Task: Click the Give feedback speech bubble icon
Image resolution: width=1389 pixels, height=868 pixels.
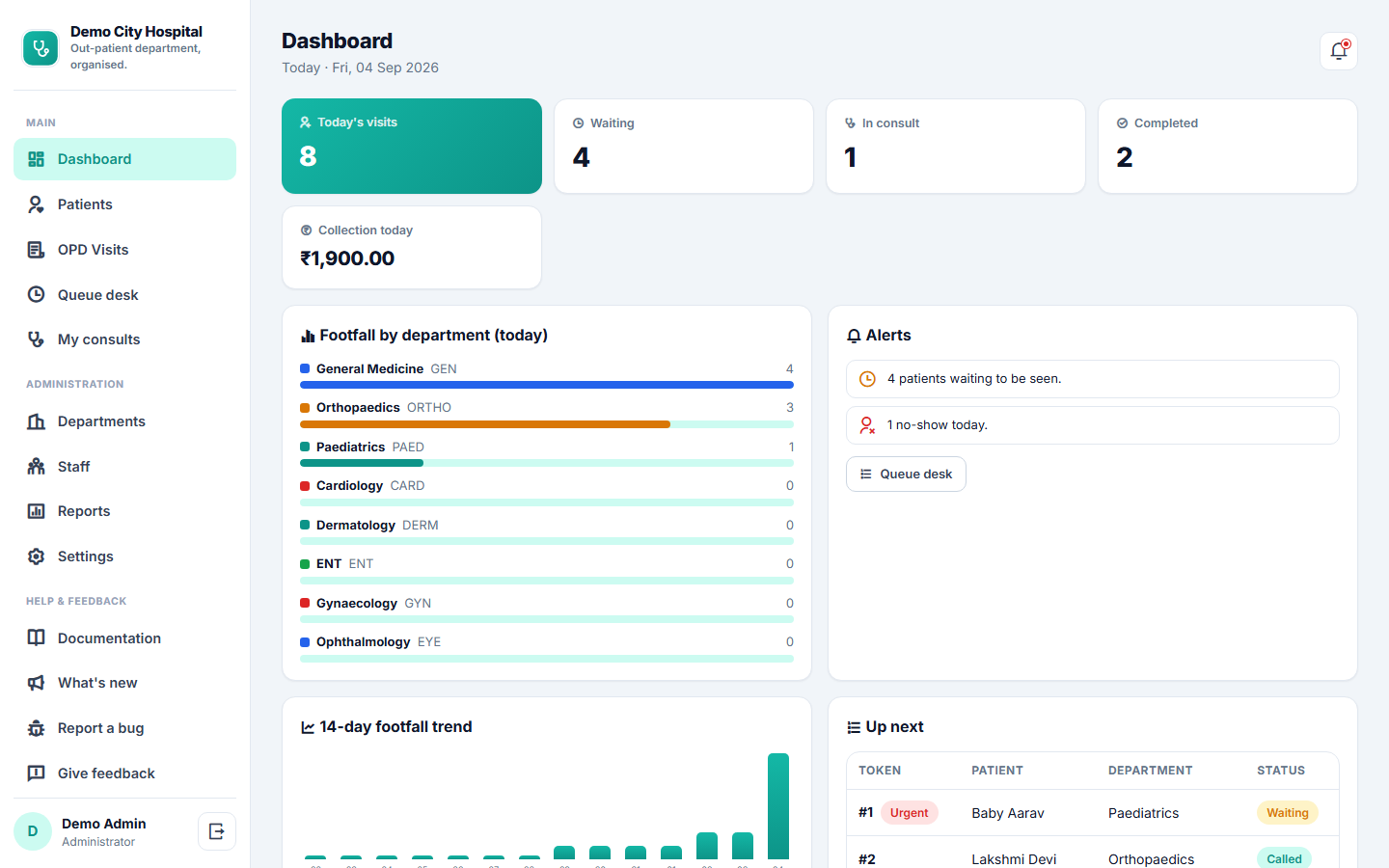Action: click(36, 773)
